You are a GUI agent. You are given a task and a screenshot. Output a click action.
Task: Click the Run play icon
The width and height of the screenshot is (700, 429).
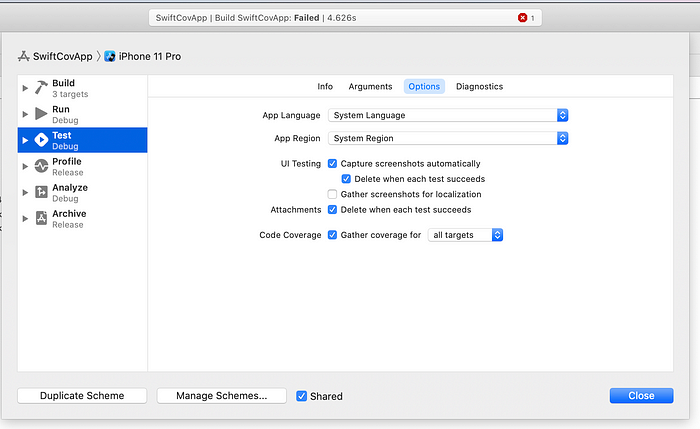pos(41,114)
